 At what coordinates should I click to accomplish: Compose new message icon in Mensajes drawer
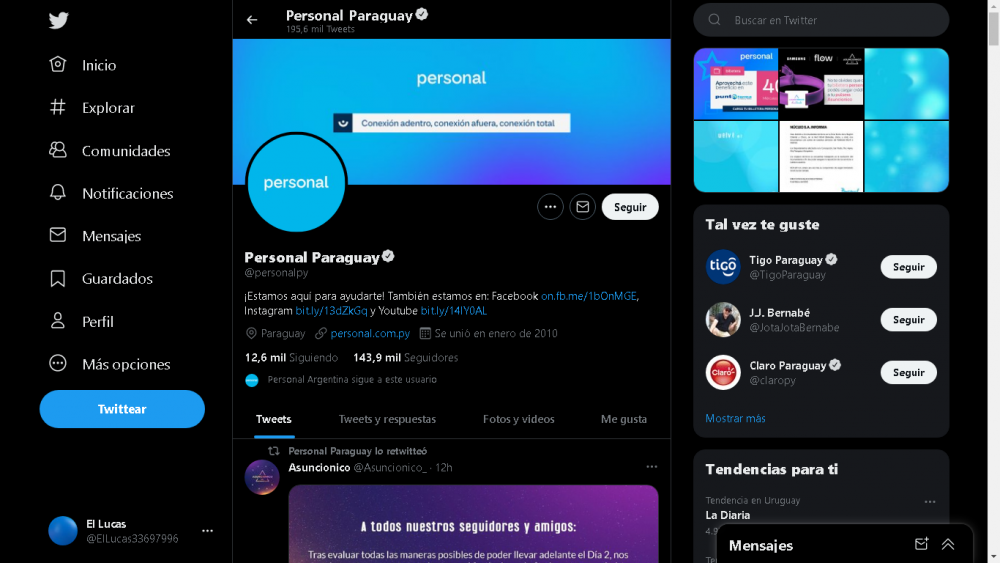[x=921, y=544]
